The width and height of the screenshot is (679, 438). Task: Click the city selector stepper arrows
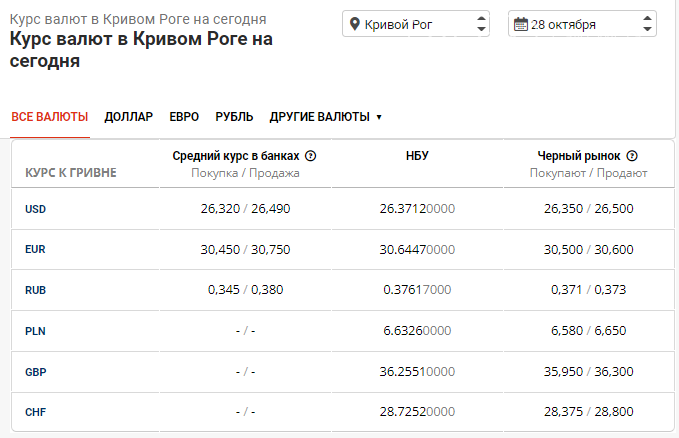click(481, 24)
